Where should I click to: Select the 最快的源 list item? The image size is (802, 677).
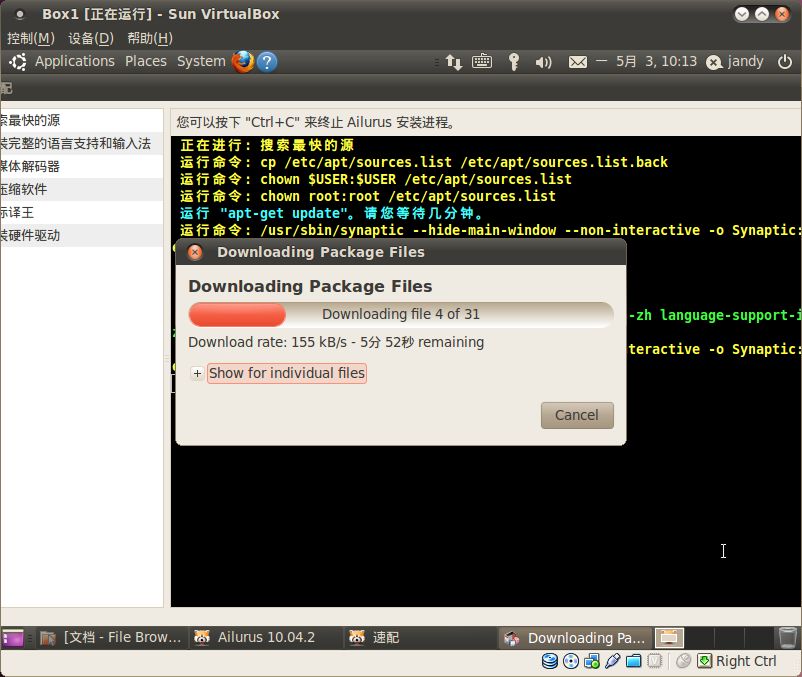[82, 120]
